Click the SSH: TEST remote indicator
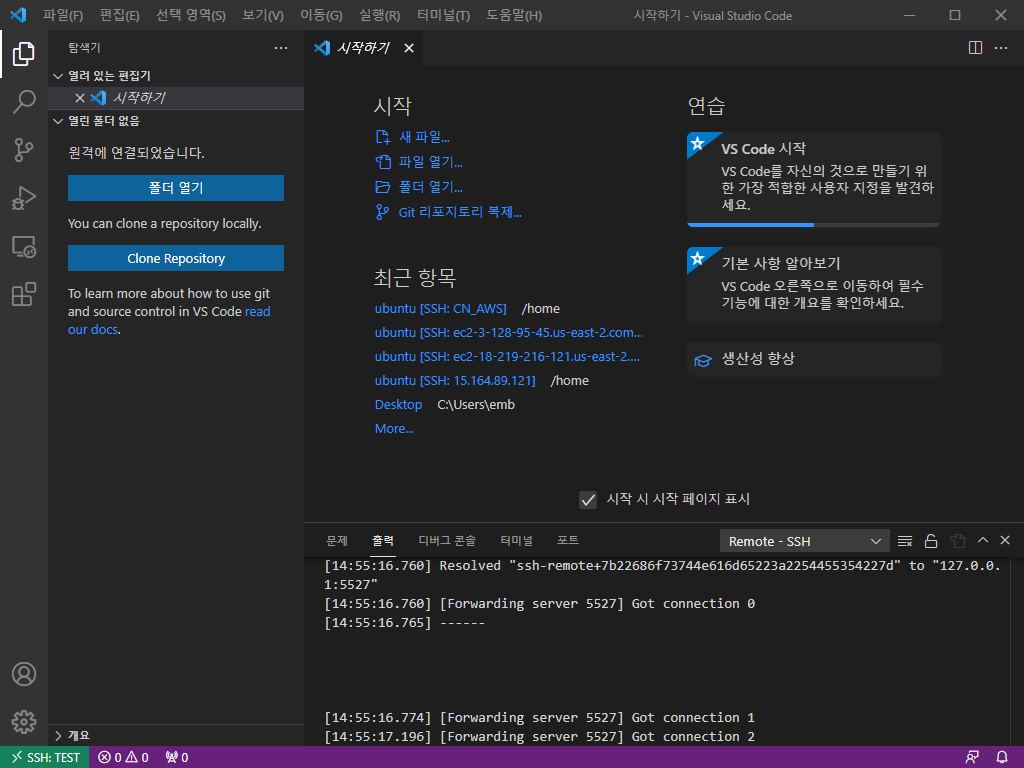The width and height of the screenshot is (1024, 768). click(45, 758)
